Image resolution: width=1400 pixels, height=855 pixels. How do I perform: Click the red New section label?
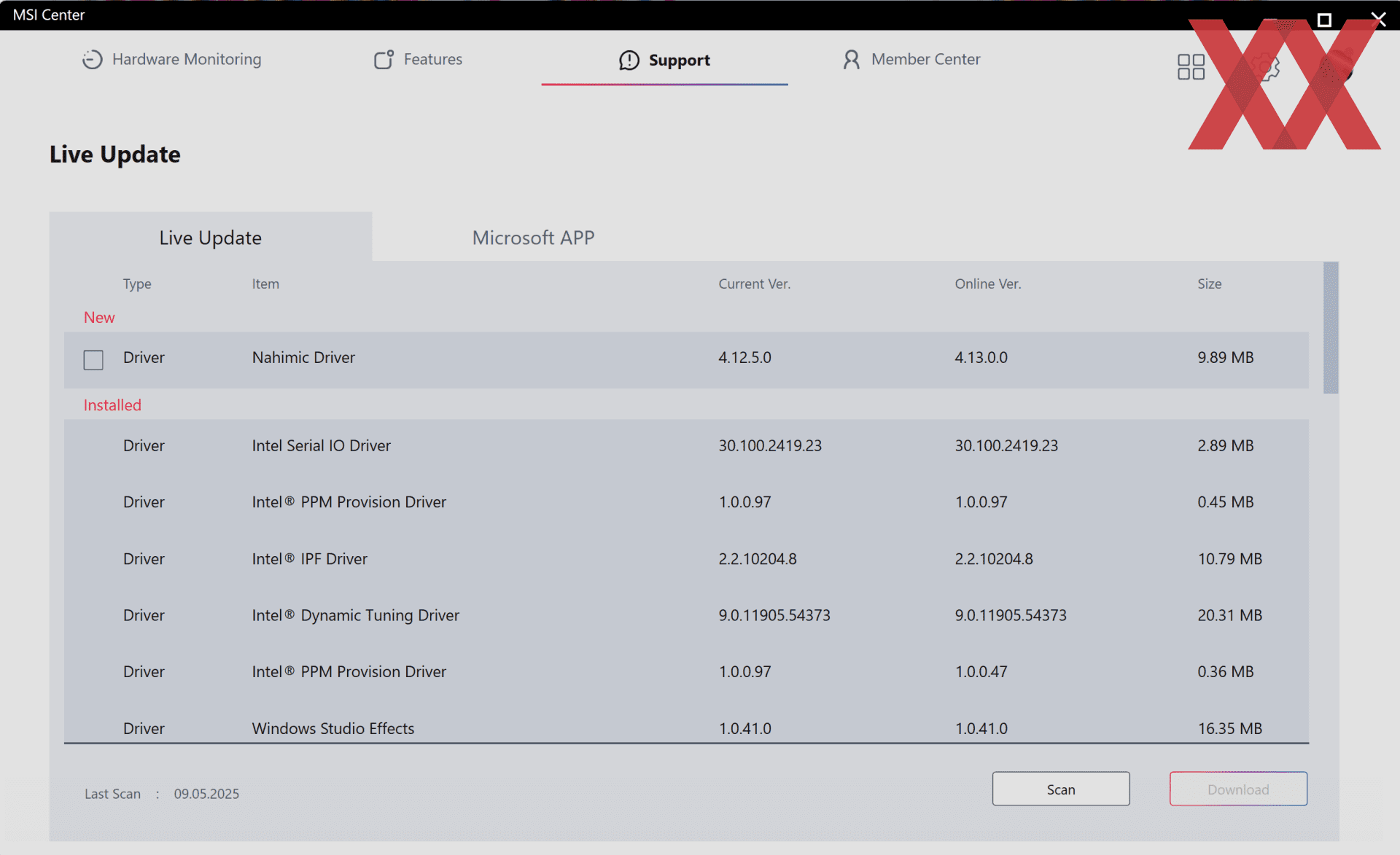pyautogui.click(x=99, y=317)
